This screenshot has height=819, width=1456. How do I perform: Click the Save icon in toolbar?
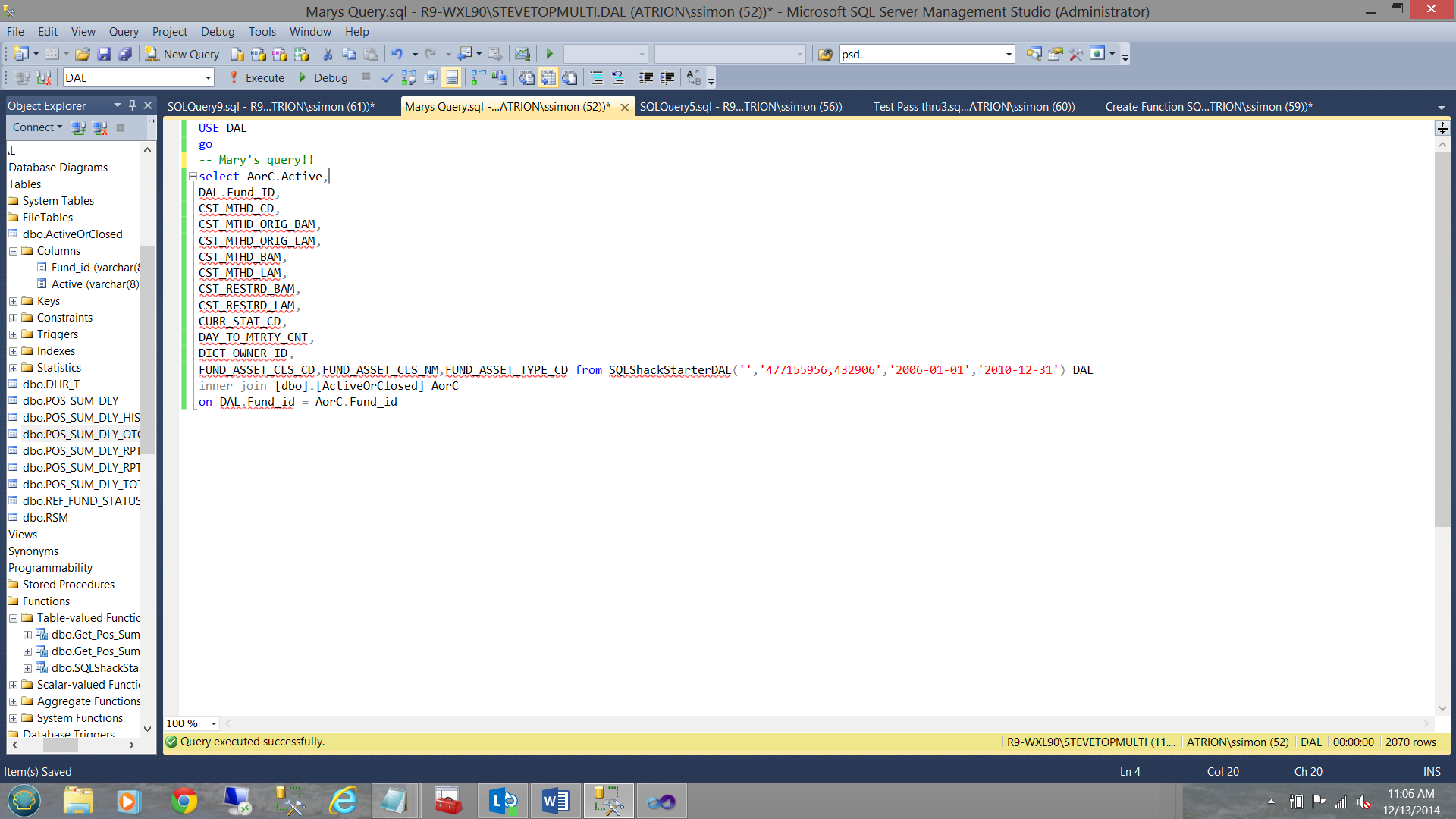point(104,54)
